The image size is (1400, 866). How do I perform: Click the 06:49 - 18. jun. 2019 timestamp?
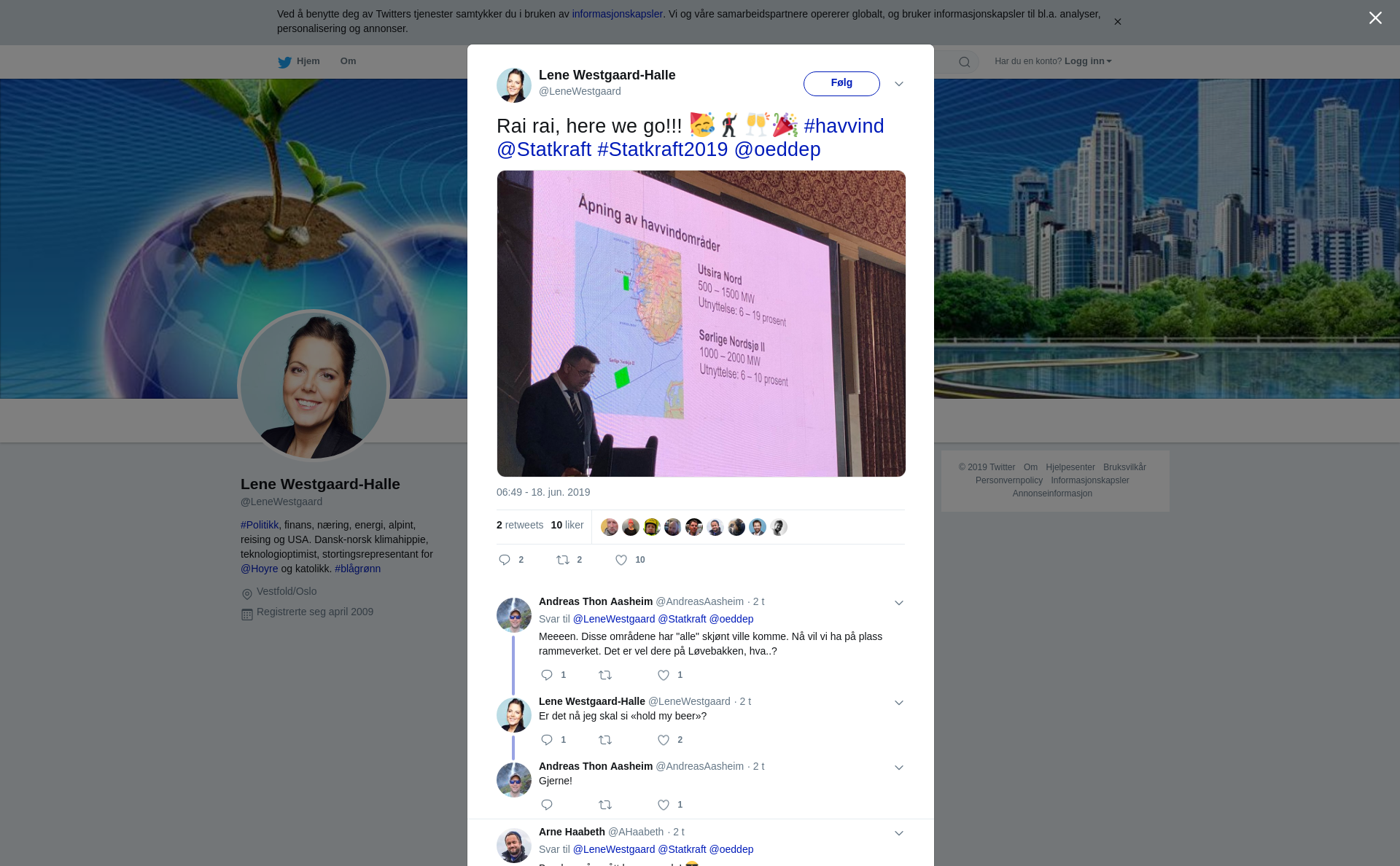pyautogui.click(x=543, y=492)
